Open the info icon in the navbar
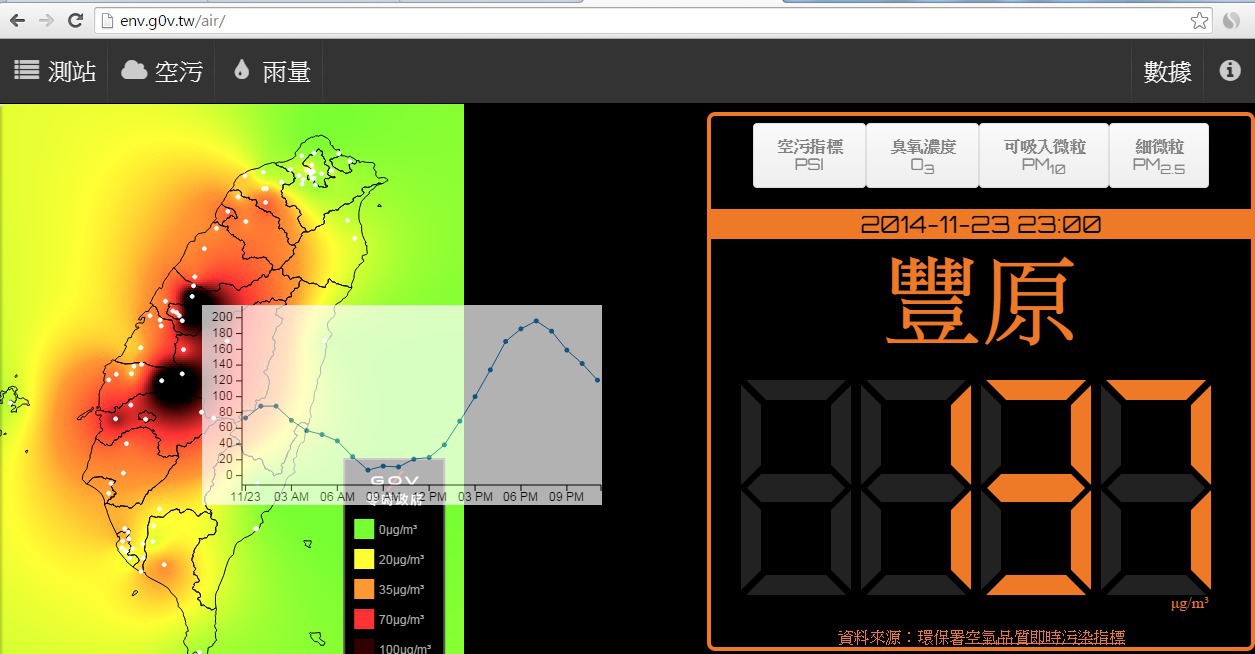The width and height of the screenshot is (1255, 654). 1229,71
